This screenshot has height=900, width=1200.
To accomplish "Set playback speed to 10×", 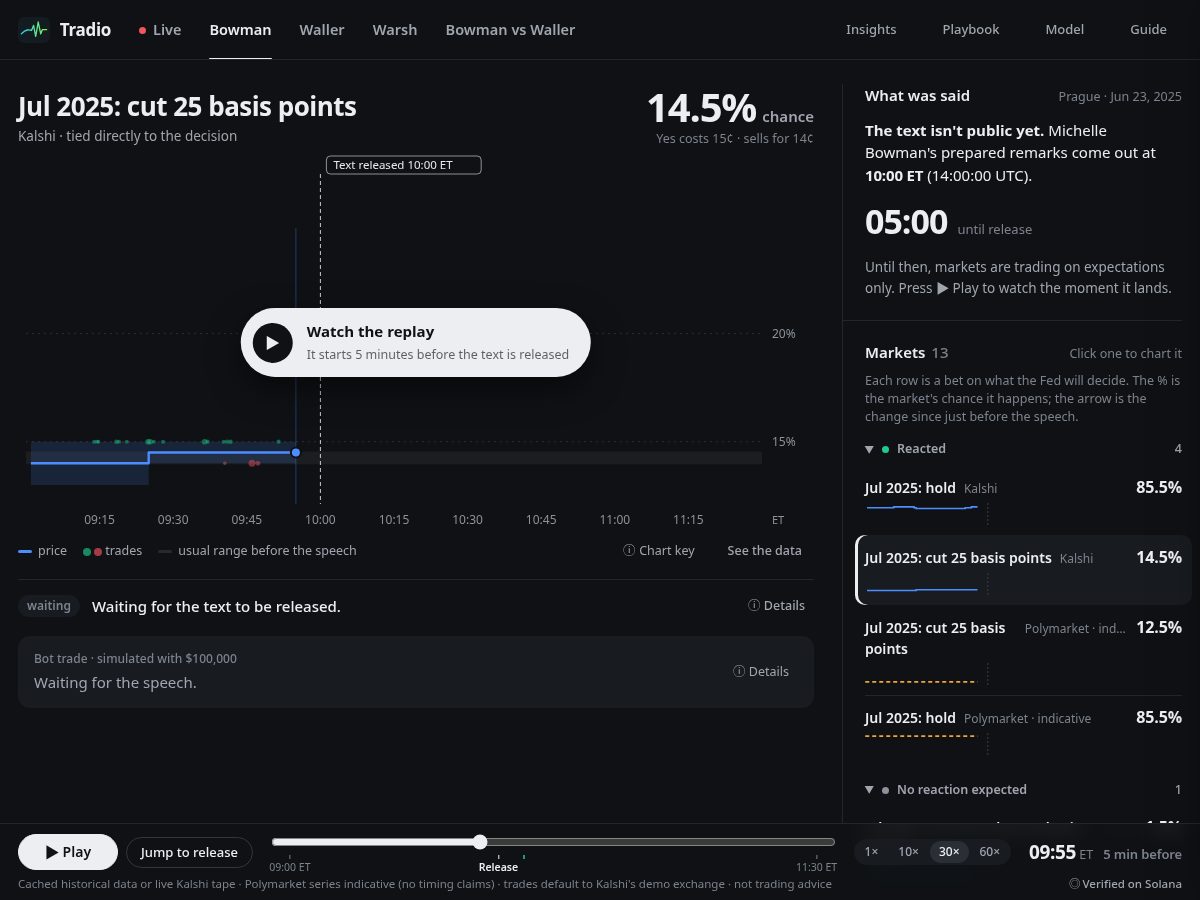I will click(908, 852).
